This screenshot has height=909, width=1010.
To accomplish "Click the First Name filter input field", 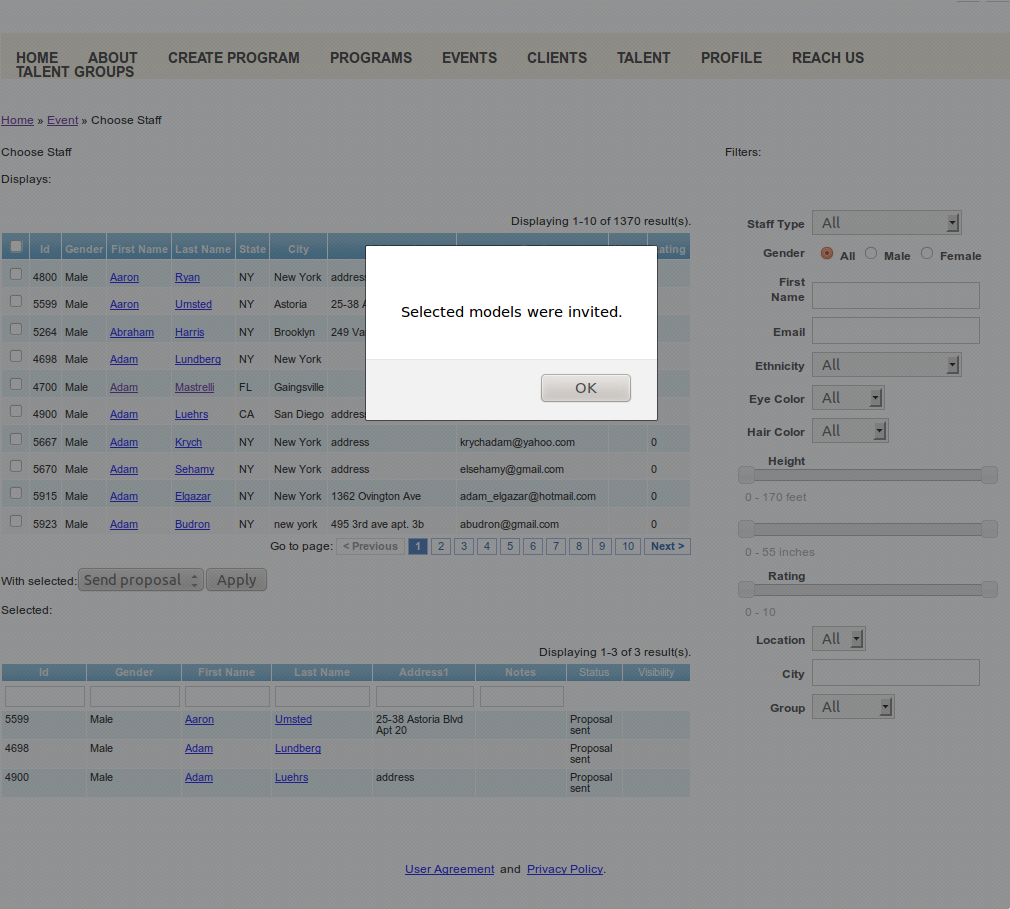I will pyautogui.click(x=896, y=296).
